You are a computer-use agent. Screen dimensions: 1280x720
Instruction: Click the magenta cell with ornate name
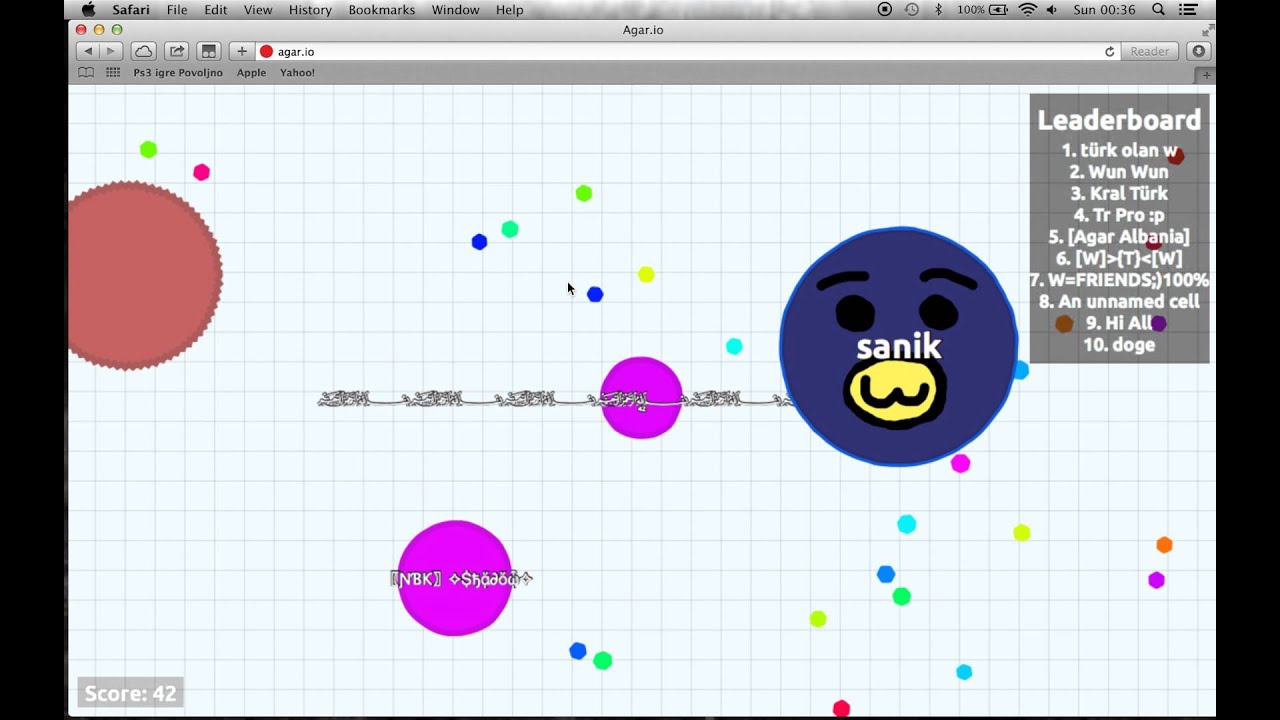(641, 398)
